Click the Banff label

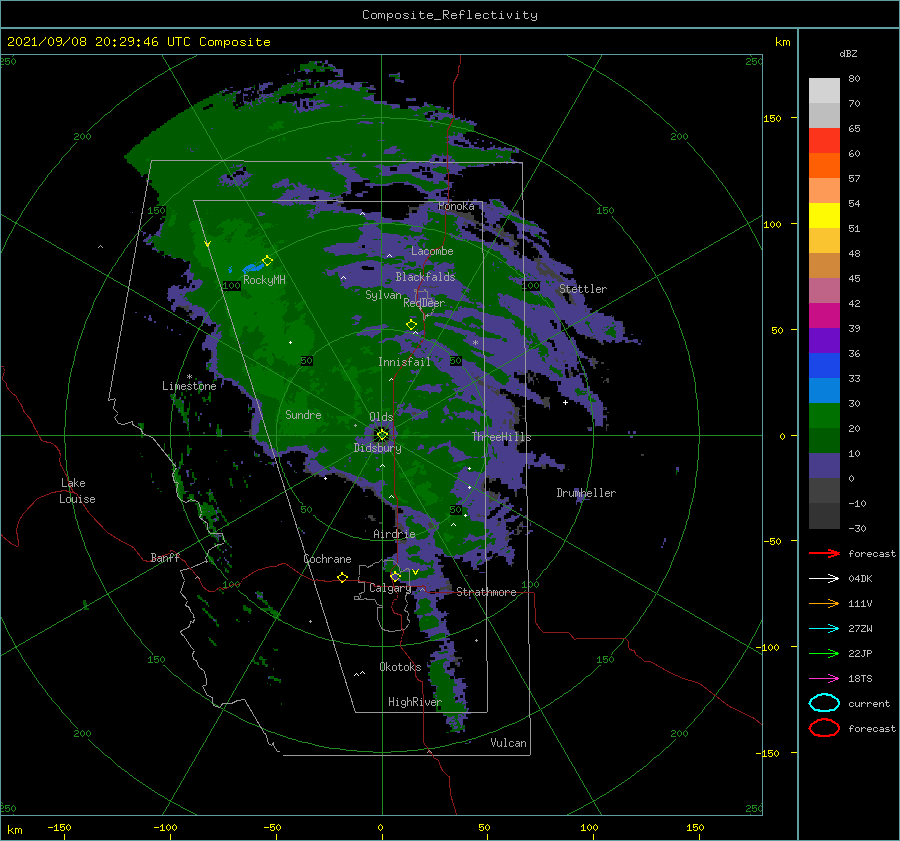165,557
